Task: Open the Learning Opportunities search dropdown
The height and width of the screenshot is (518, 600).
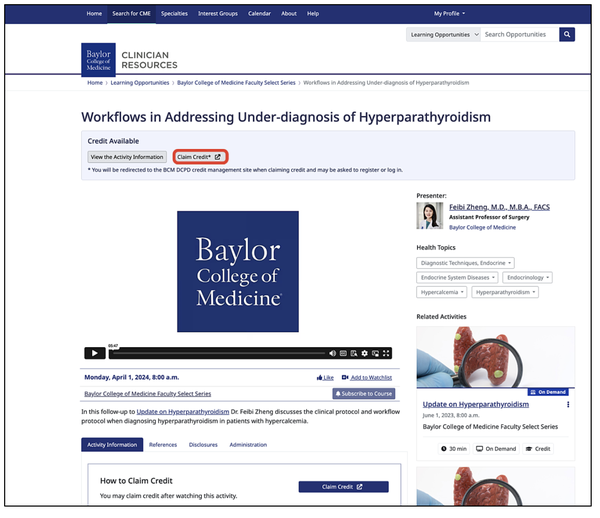Action: [443, 34]
